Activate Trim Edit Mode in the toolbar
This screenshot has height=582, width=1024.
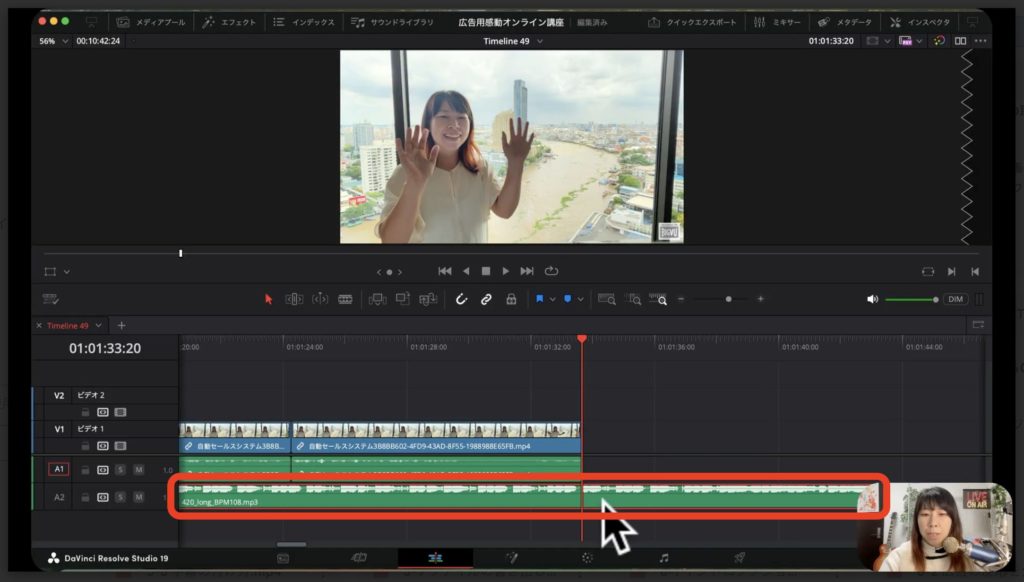pyautogui.click(x=292, y=298)
